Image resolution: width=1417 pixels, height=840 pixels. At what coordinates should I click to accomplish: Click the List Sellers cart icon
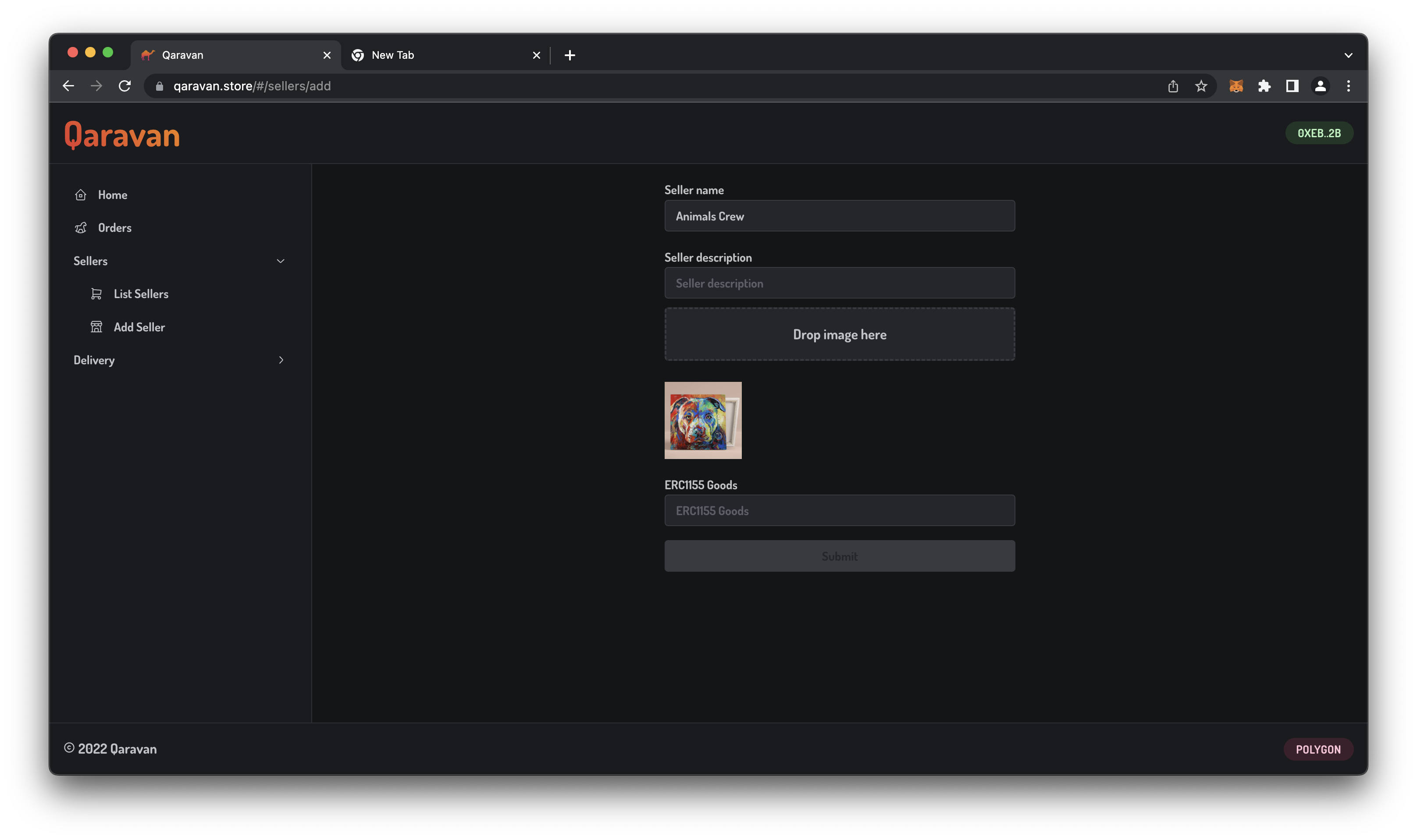(x=96, y=294)
